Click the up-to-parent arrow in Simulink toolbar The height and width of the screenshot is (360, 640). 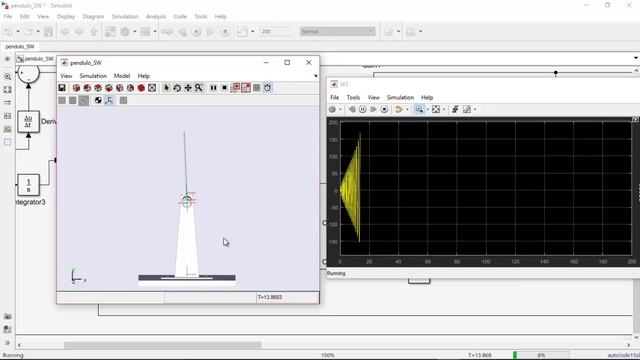(x=94, y=31)
